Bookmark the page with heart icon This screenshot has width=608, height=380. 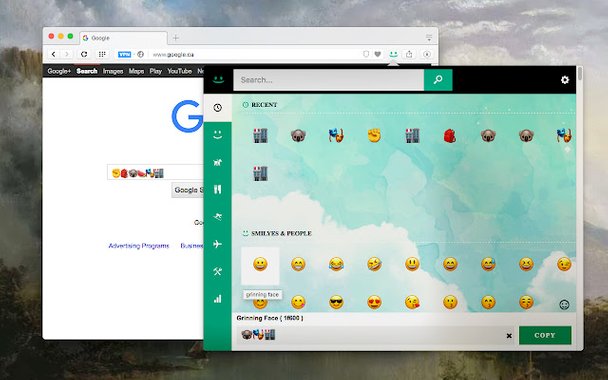[x=378, y=54]
